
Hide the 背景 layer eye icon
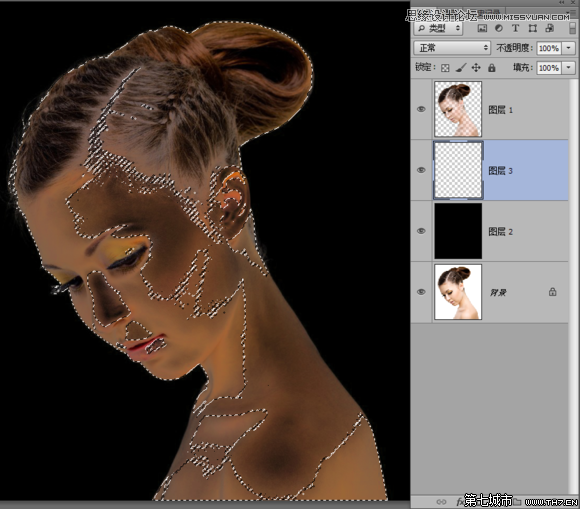pos(421,292)
